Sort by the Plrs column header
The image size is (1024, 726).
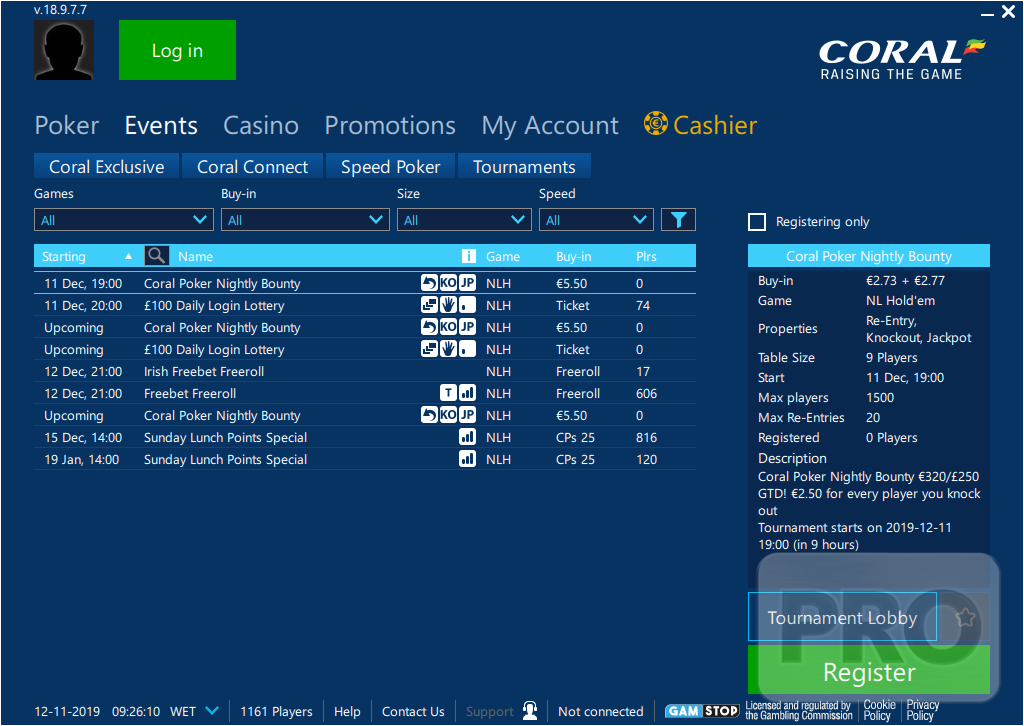(x=647, y=257)
